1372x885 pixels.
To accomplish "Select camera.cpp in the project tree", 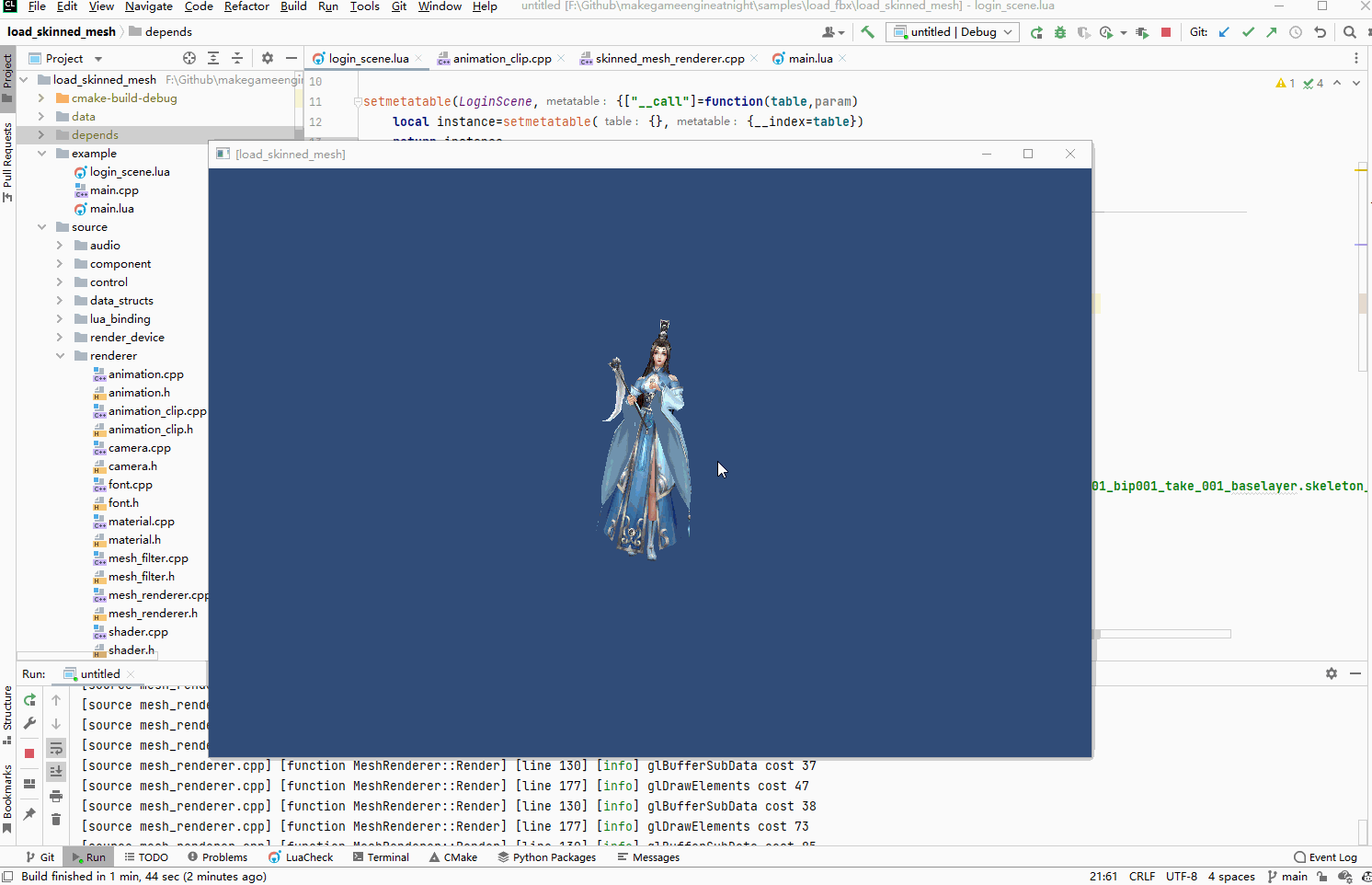I will (139, 448).
